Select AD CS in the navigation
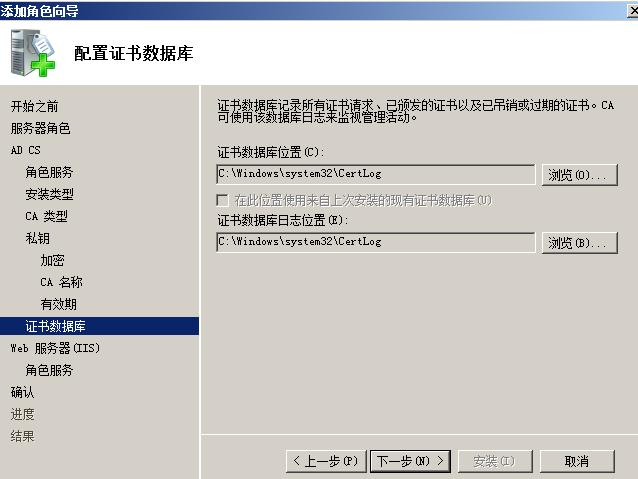This screenshot has width=638, height=479. click(x=26, y=150)
